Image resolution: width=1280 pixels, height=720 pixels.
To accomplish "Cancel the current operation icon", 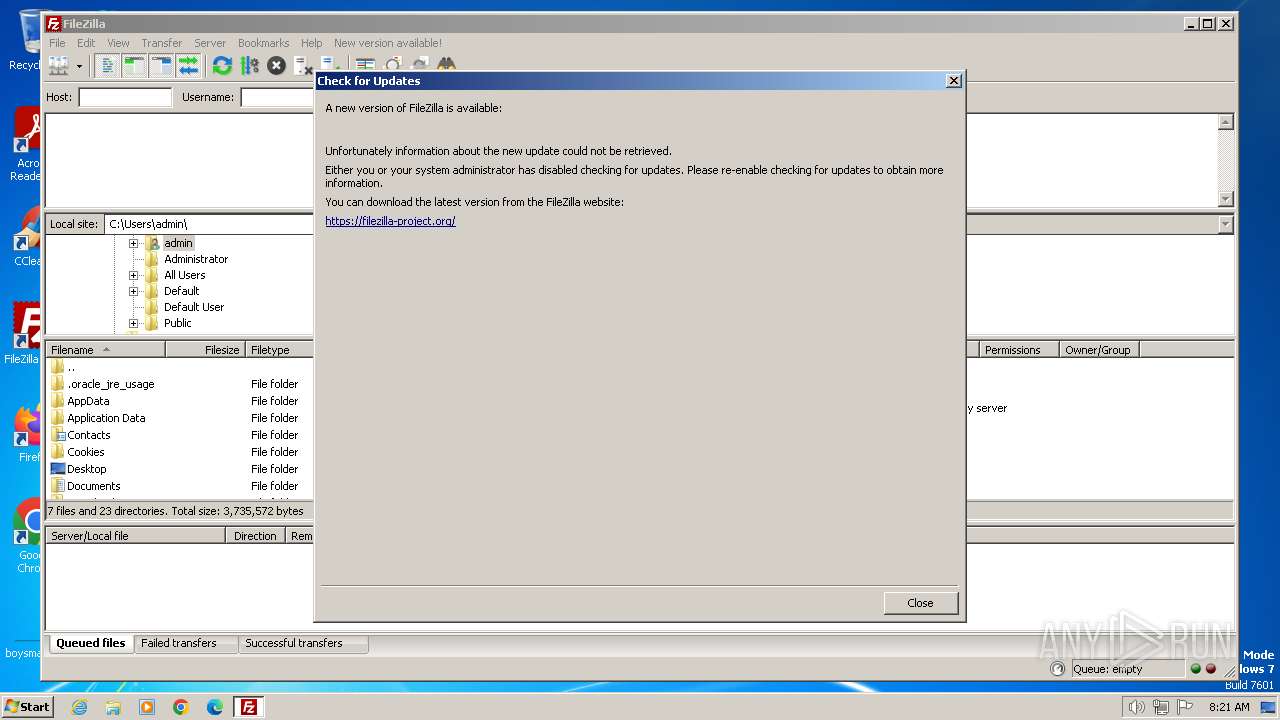I will click(x=276, y=66).
